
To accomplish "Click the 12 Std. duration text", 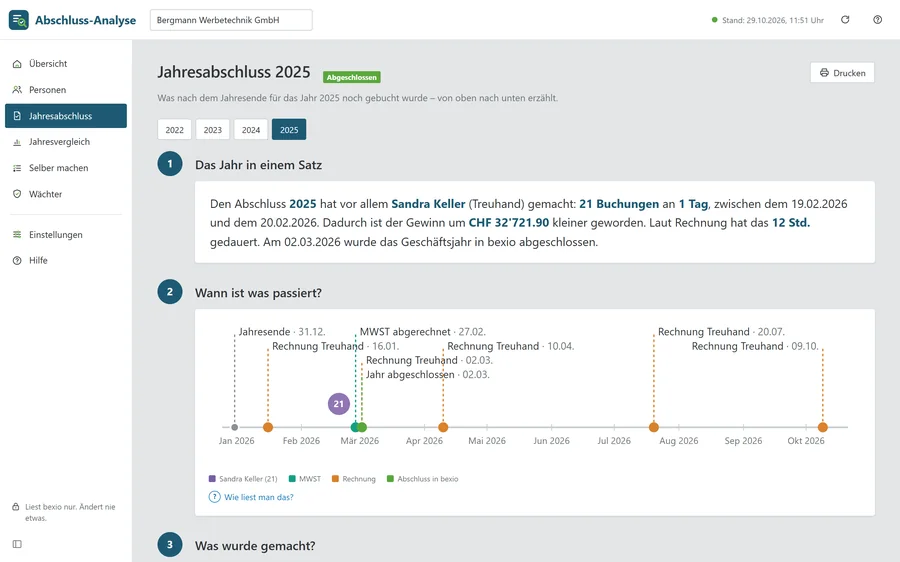I will (791, 223).
